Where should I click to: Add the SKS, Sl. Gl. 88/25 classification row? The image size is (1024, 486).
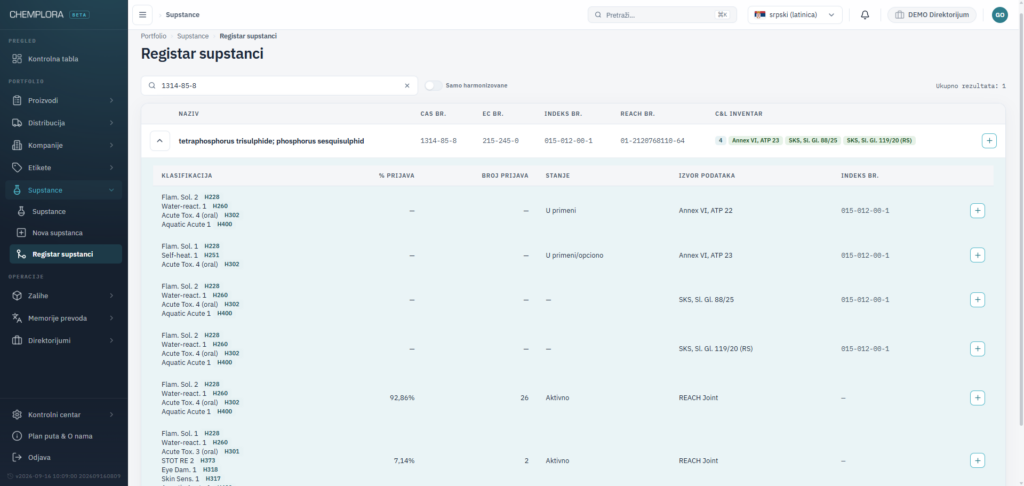(977, 300)
